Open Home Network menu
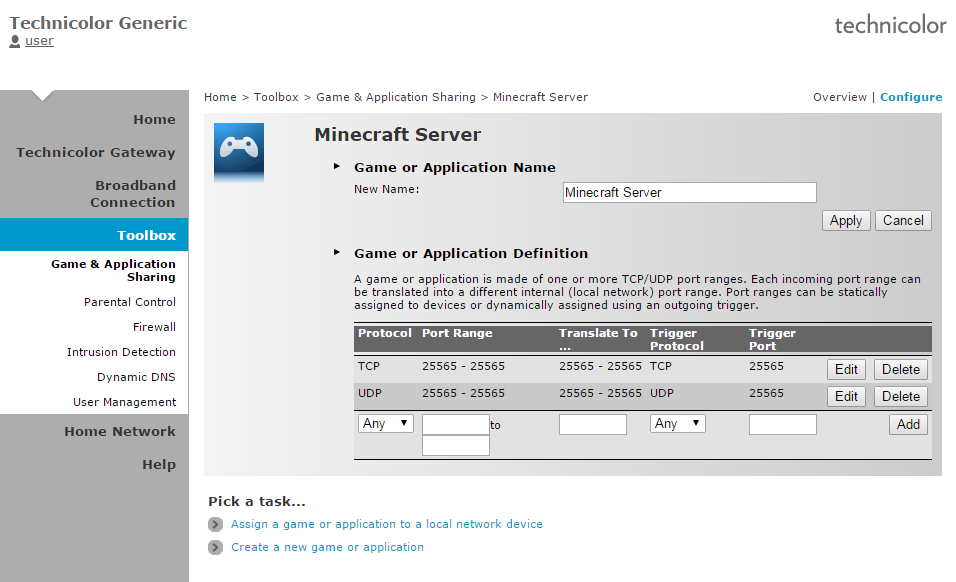 (x=120, y=431)
